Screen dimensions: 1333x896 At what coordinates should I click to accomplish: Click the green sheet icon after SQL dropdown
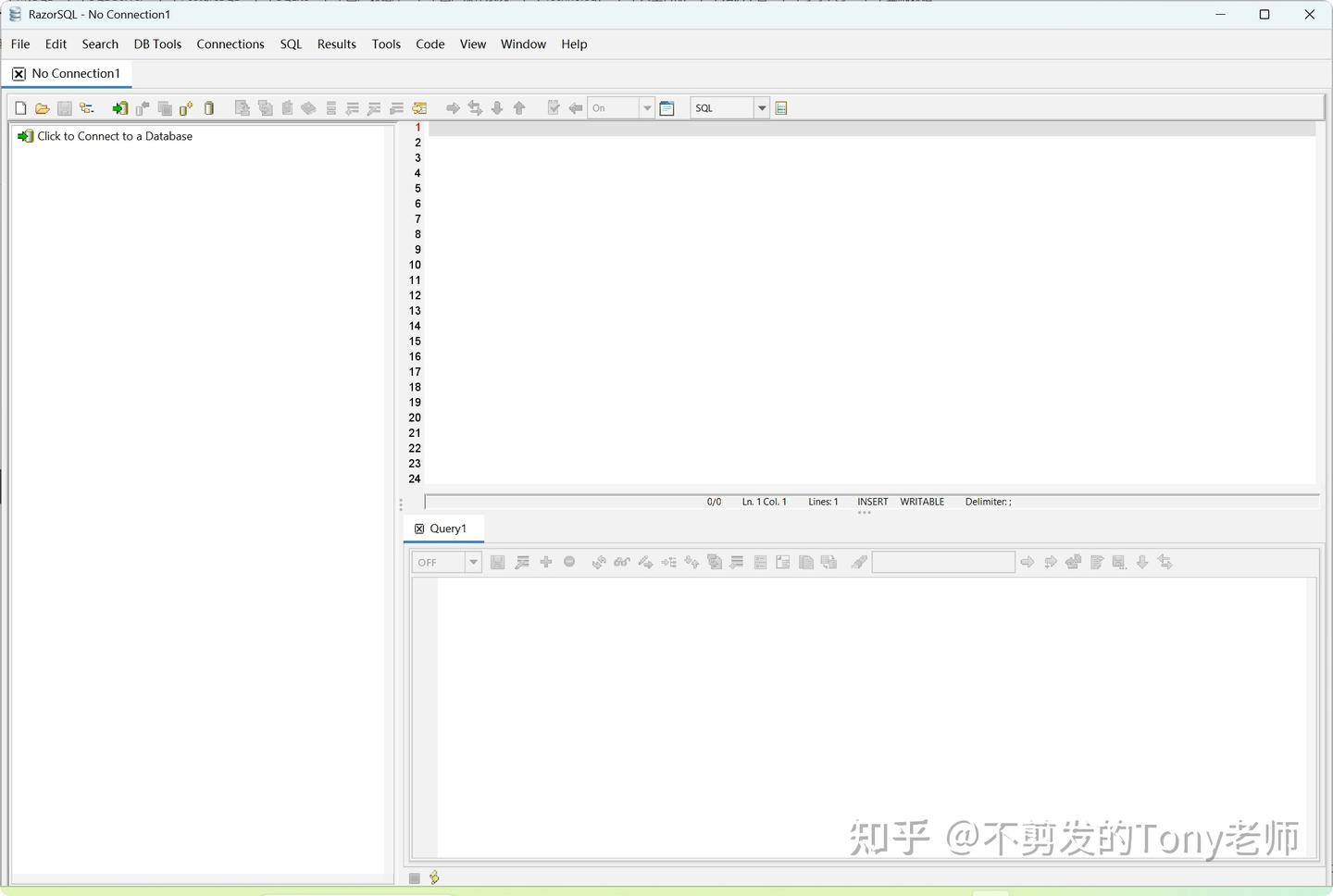tap(781, 108)
